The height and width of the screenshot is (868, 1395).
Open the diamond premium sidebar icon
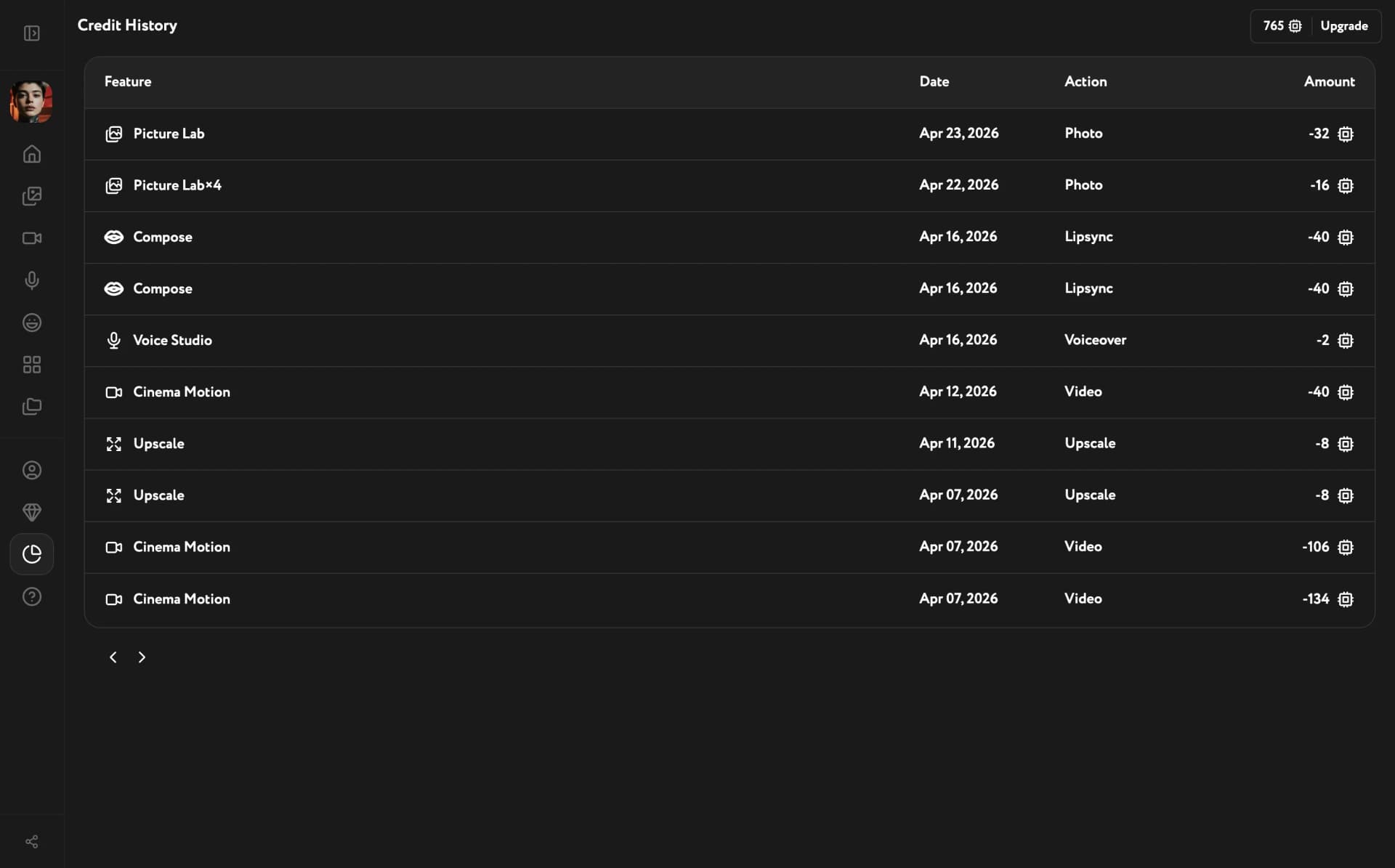click(x=32, y=513)
